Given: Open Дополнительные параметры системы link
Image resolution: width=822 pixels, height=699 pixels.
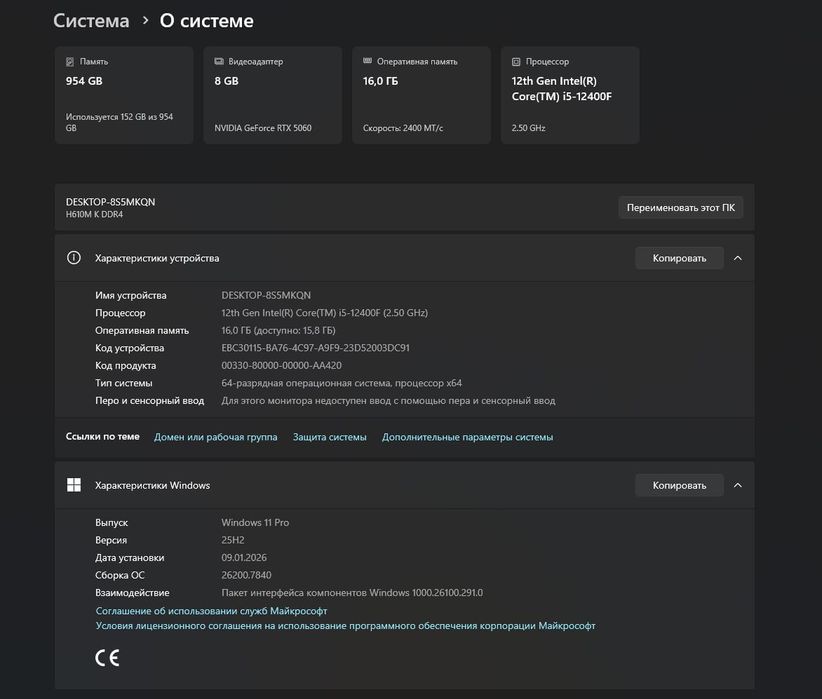Looking at the screenshot, I should [468, 437].
